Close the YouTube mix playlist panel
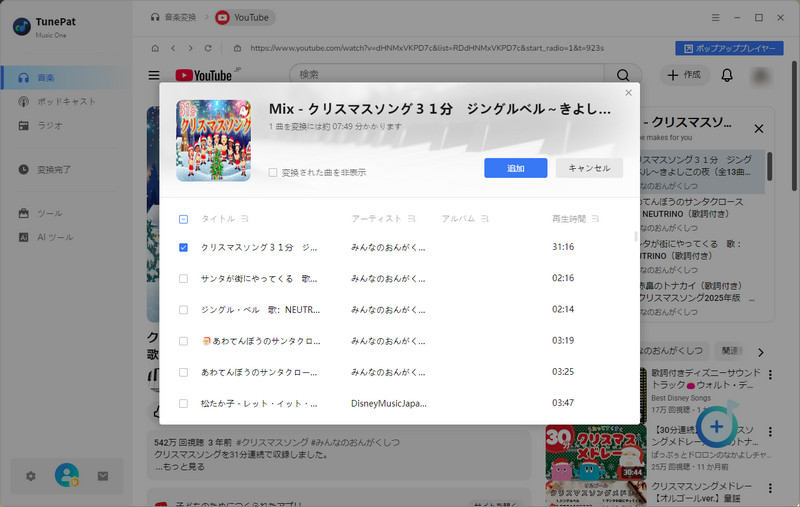Image resolution: width=800 pixels, height=507 pixels. [x=759, y=129]
